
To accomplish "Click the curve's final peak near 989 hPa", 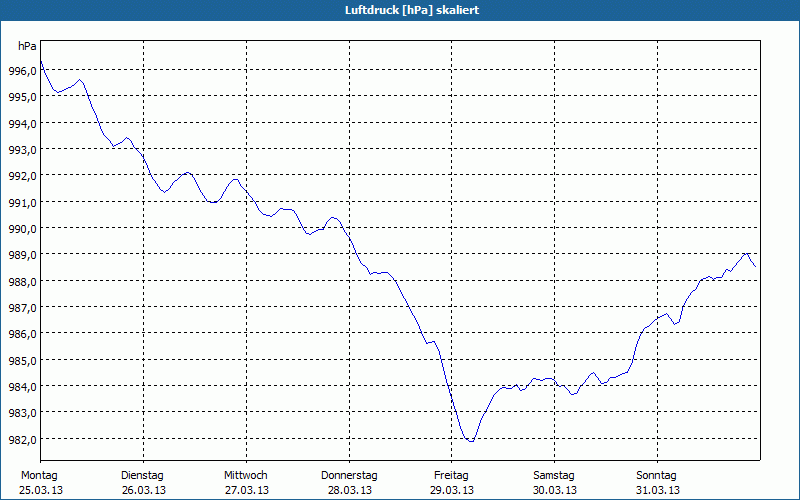I will (x=746, y=253).
